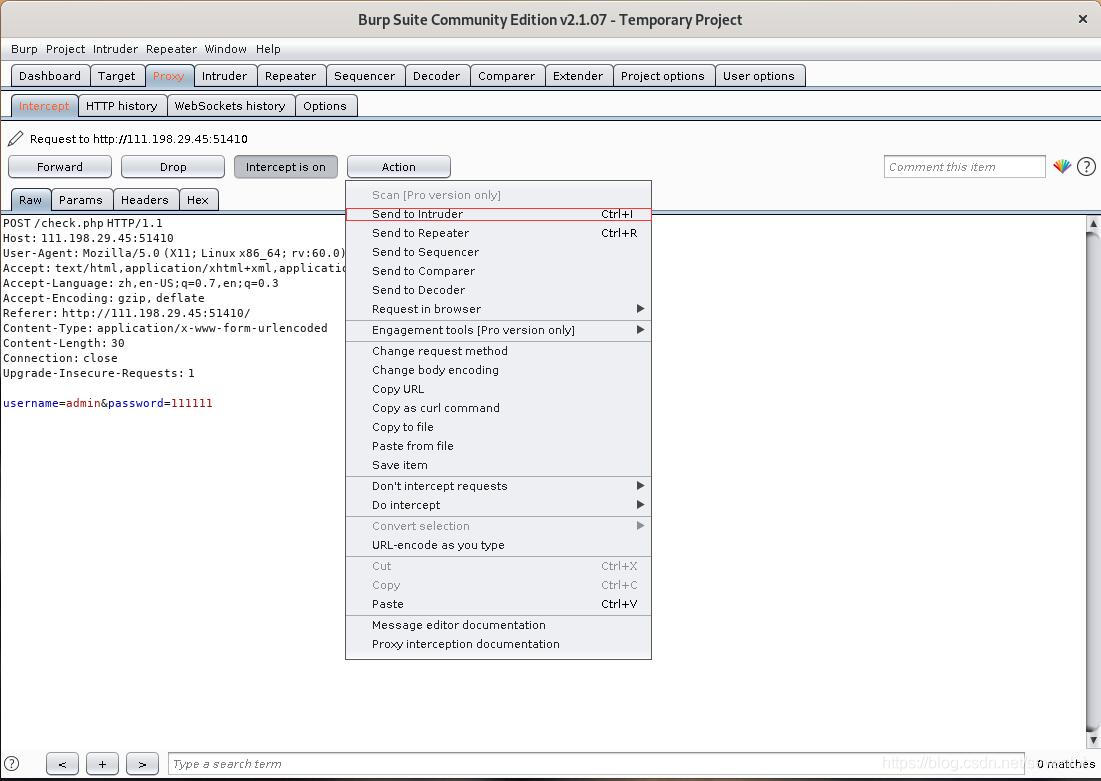Open the Window menu
This screenshot has width=1101, height=781.
(x=225, y=49)
